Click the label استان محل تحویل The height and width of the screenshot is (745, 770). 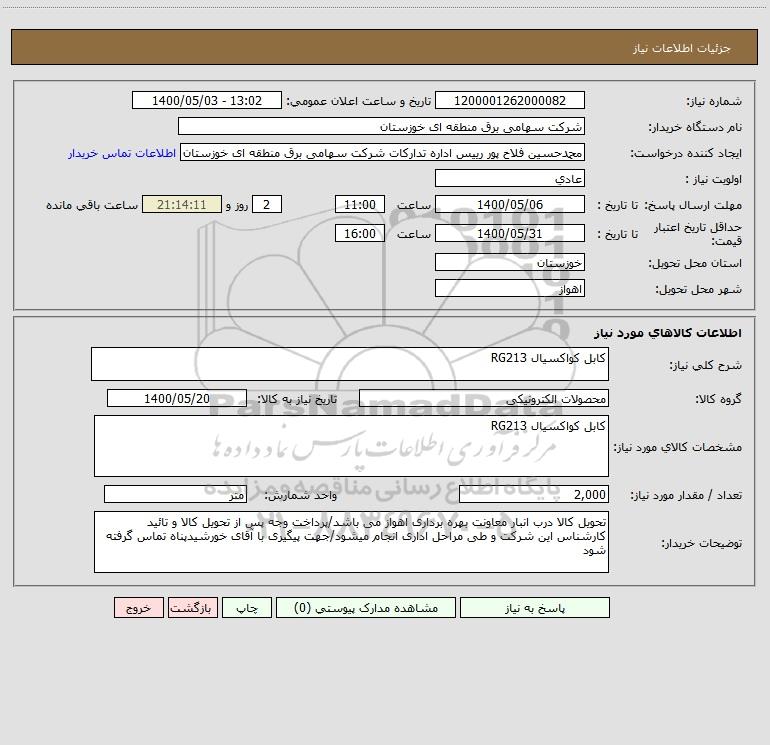pyautogui.click(x=695, y=263)
